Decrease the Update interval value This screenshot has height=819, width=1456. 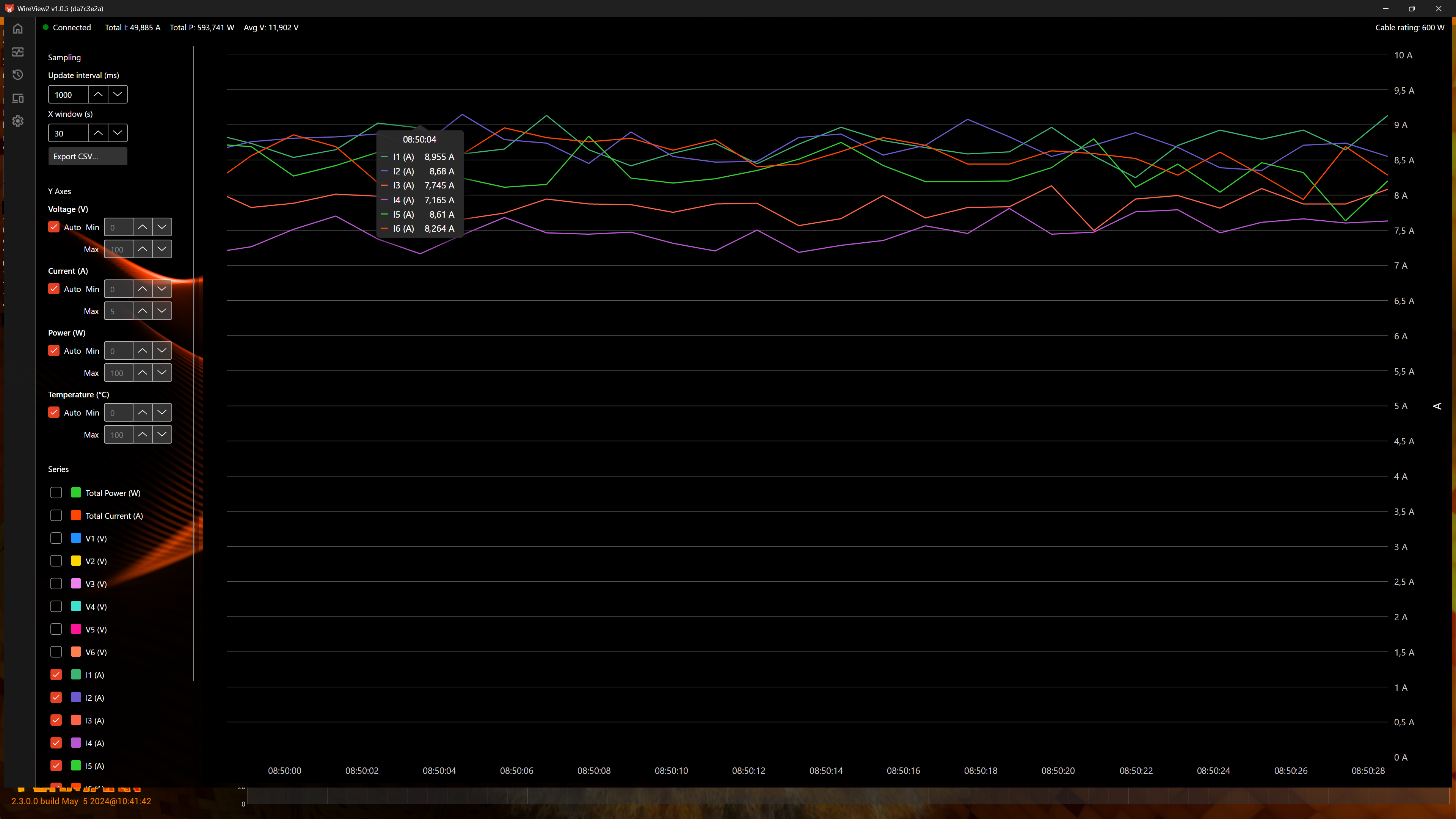coord(118,94)
